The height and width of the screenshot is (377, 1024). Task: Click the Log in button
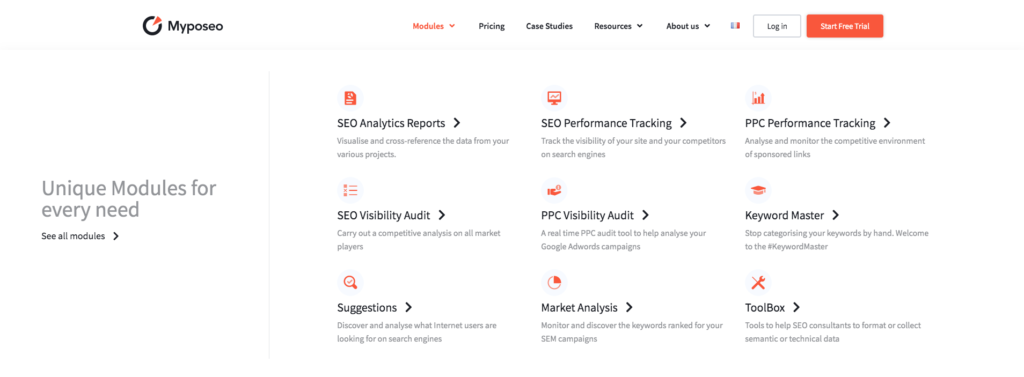(x=776, y=26)
